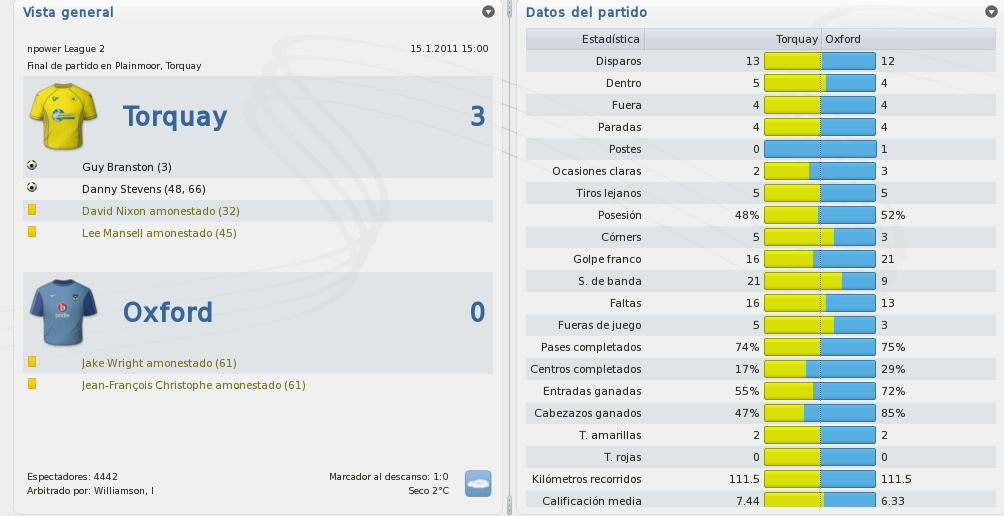Open the Torquay team name link
1004x516 pixels.
(x=175, y=117)
